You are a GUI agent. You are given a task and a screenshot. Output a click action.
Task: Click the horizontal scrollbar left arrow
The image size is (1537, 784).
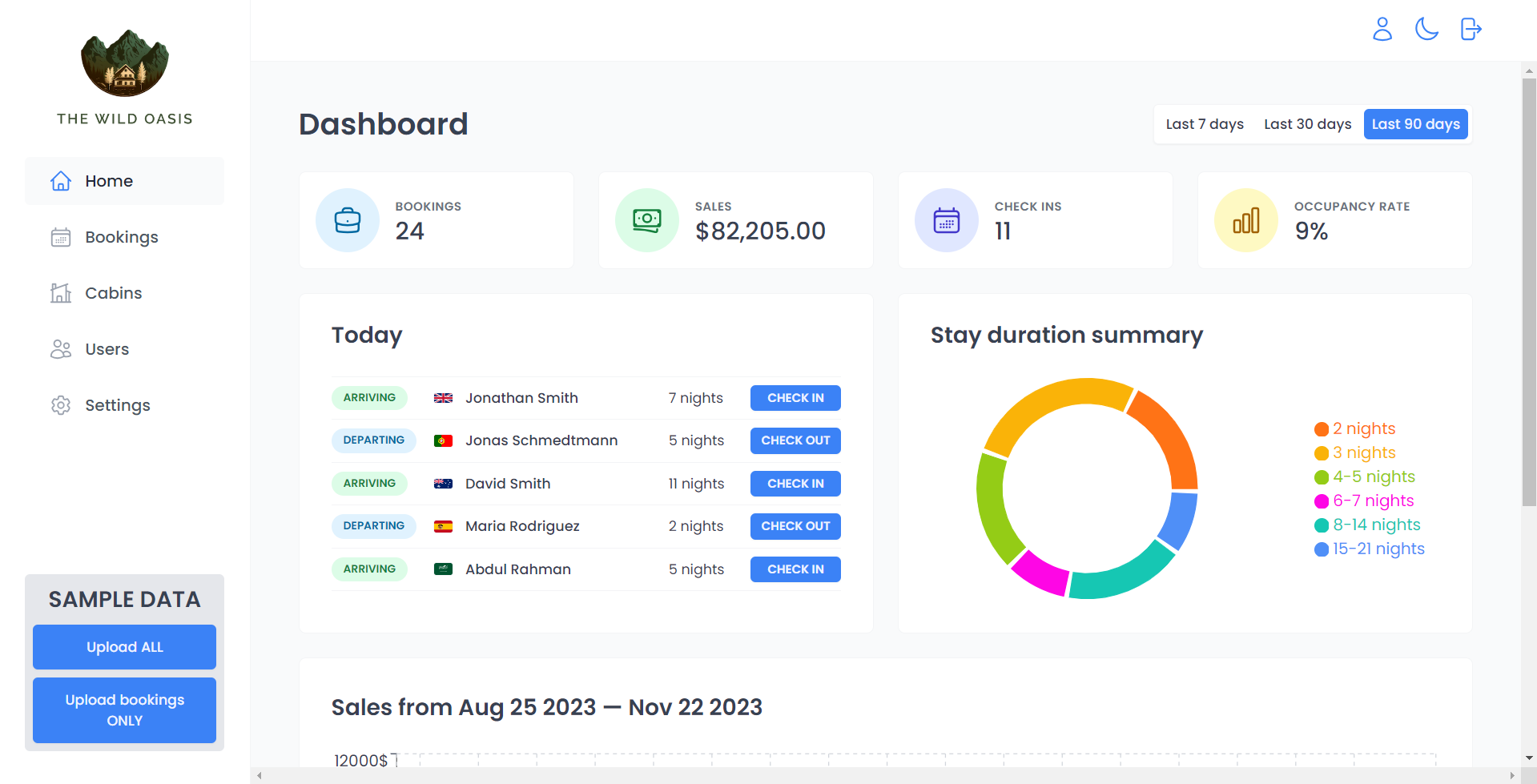259,776
